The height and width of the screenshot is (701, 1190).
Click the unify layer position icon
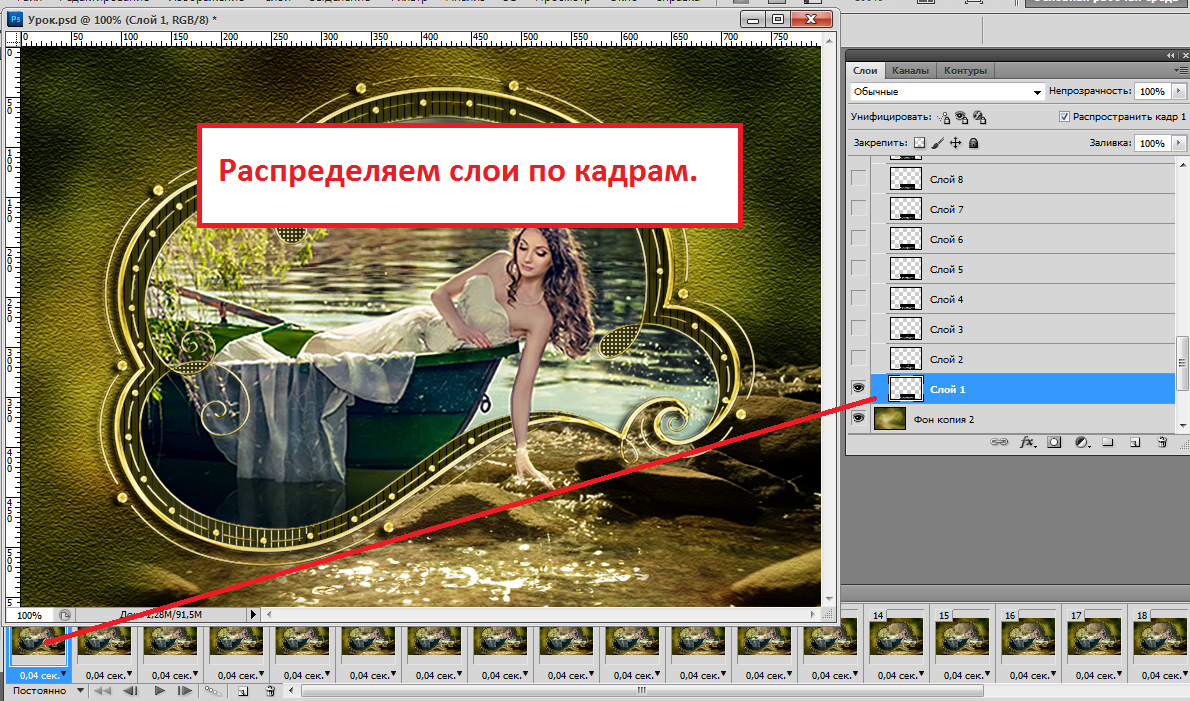pyautogui.click(x=943, y=118)
